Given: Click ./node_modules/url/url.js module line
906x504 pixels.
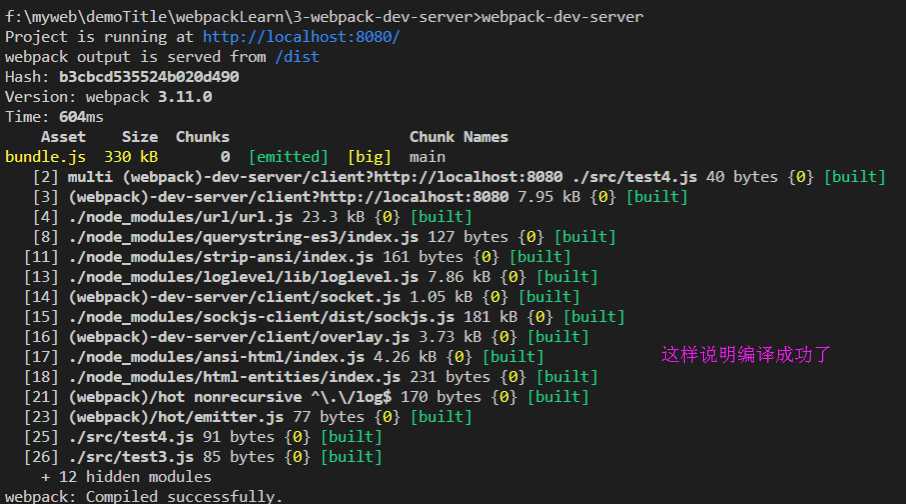Looking at the screenshot, I should pos(252,217).
